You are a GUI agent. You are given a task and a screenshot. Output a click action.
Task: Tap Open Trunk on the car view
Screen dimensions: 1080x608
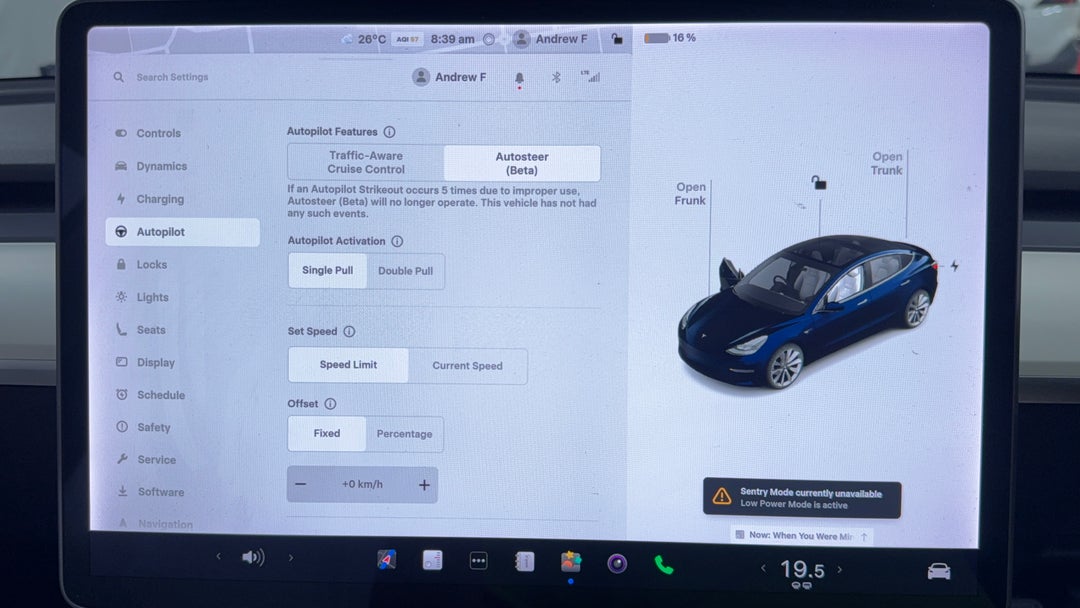(886, 164)
